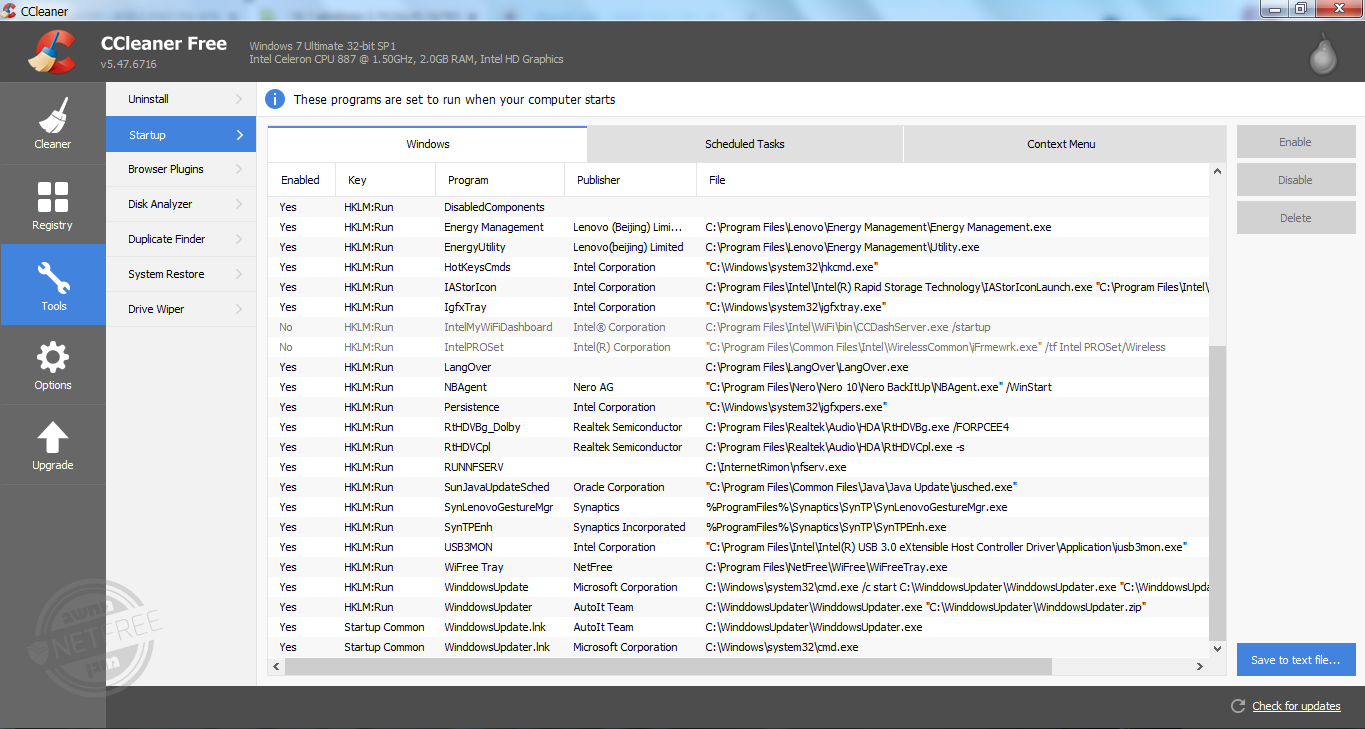Image resolution: width=1365 pixels, height=729 pixels.
Task: Click the refresh icon beside Check for updates
Action: point(1238,706)
